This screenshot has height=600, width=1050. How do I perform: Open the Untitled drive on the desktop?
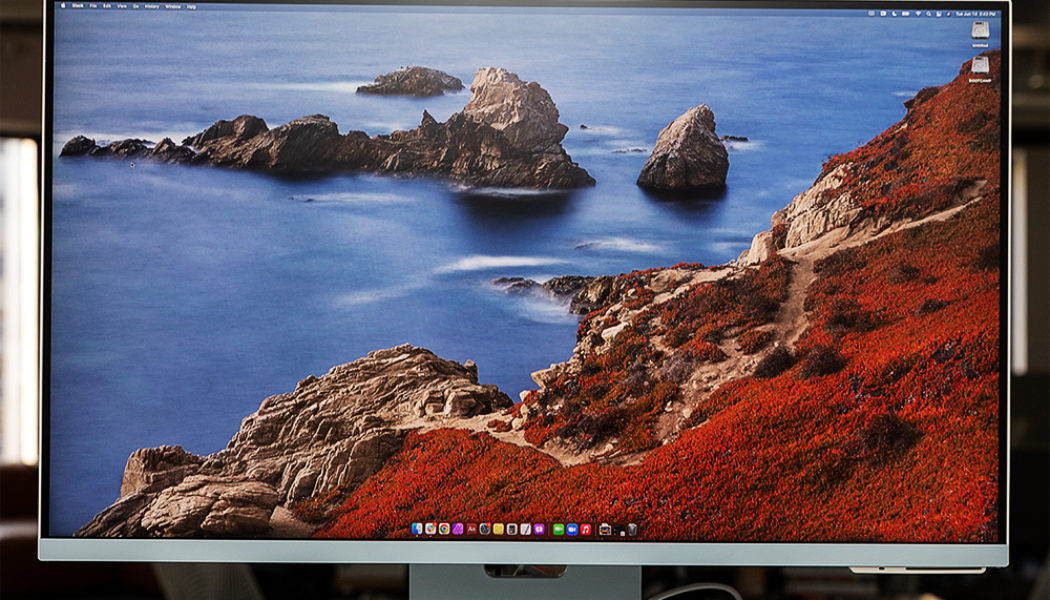pyautogui.click(x=980, y=31)
